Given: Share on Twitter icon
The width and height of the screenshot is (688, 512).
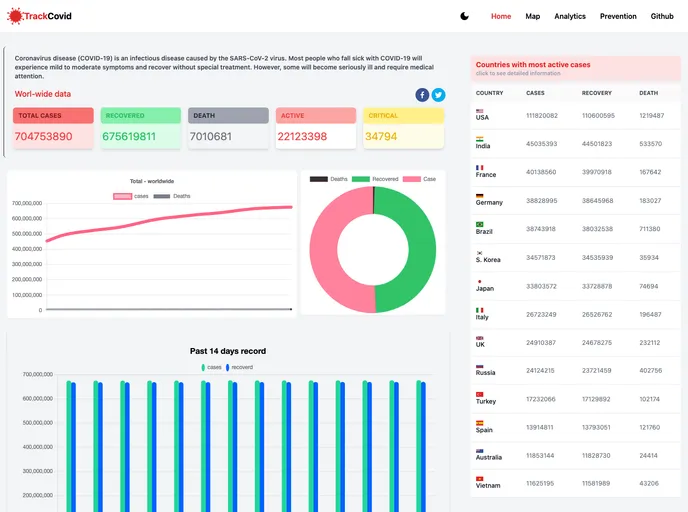Looking at the screenshot, I should (438, 95).
